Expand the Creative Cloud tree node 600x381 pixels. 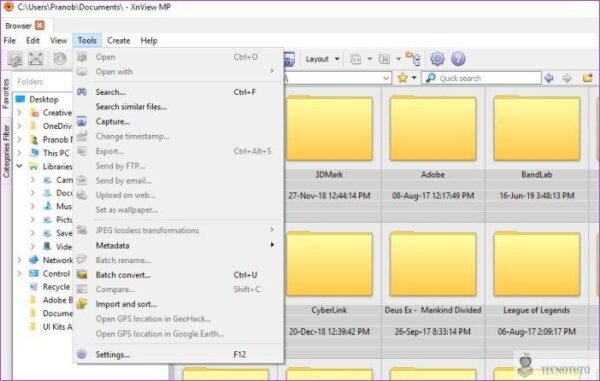click(x=20, y=113)
